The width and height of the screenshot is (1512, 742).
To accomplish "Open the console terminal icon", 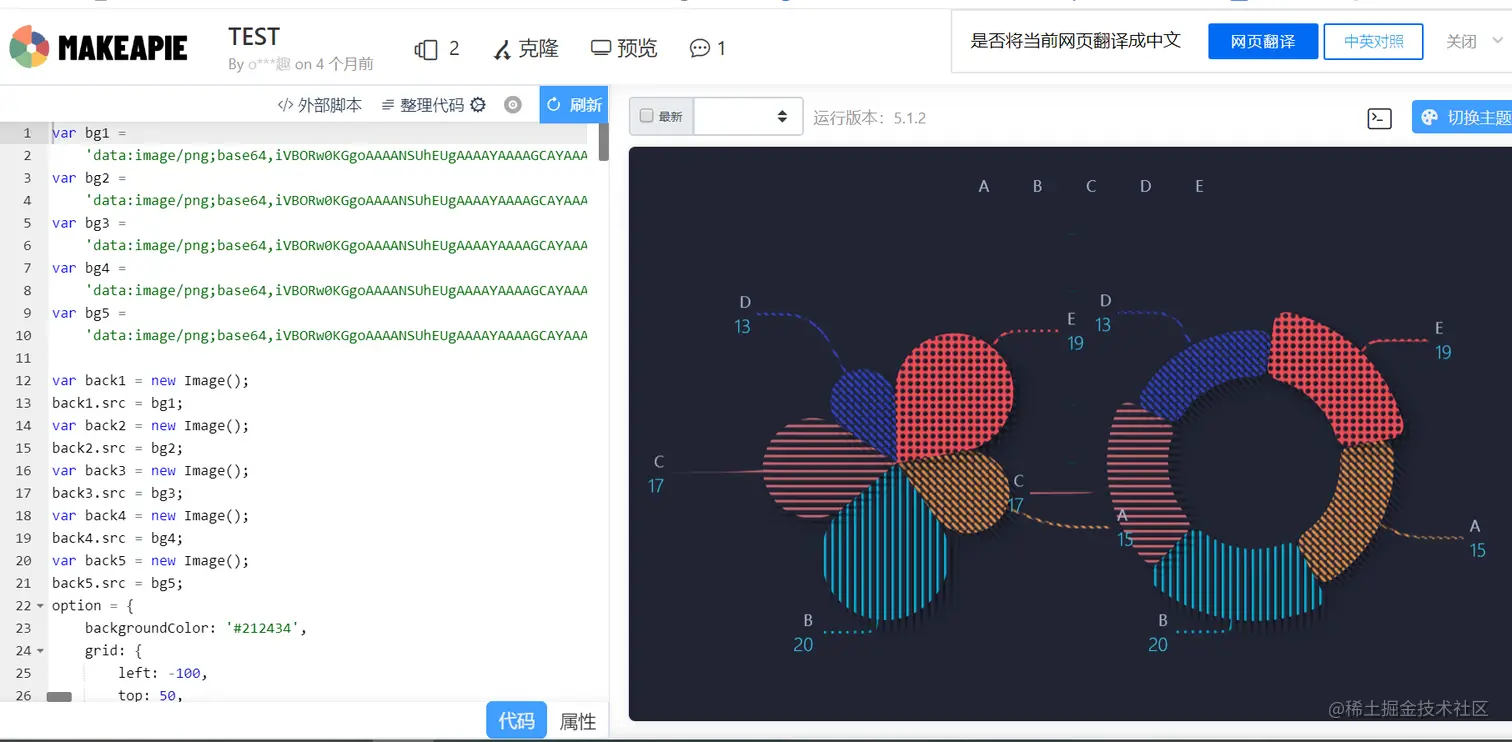I will point(1379,118).
